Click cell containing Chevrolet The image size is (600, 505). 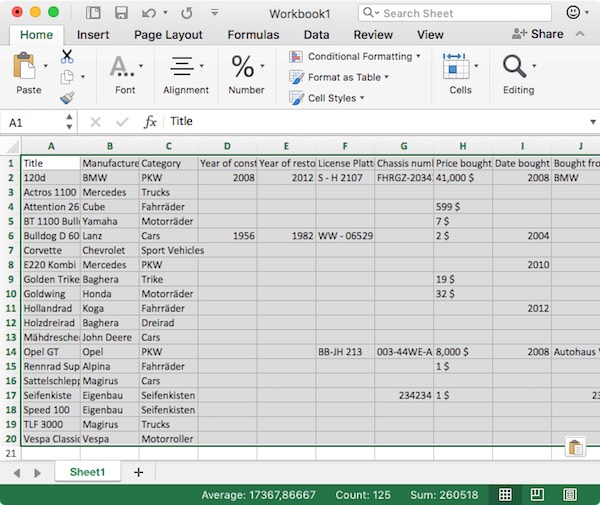(x=110, y=251)
